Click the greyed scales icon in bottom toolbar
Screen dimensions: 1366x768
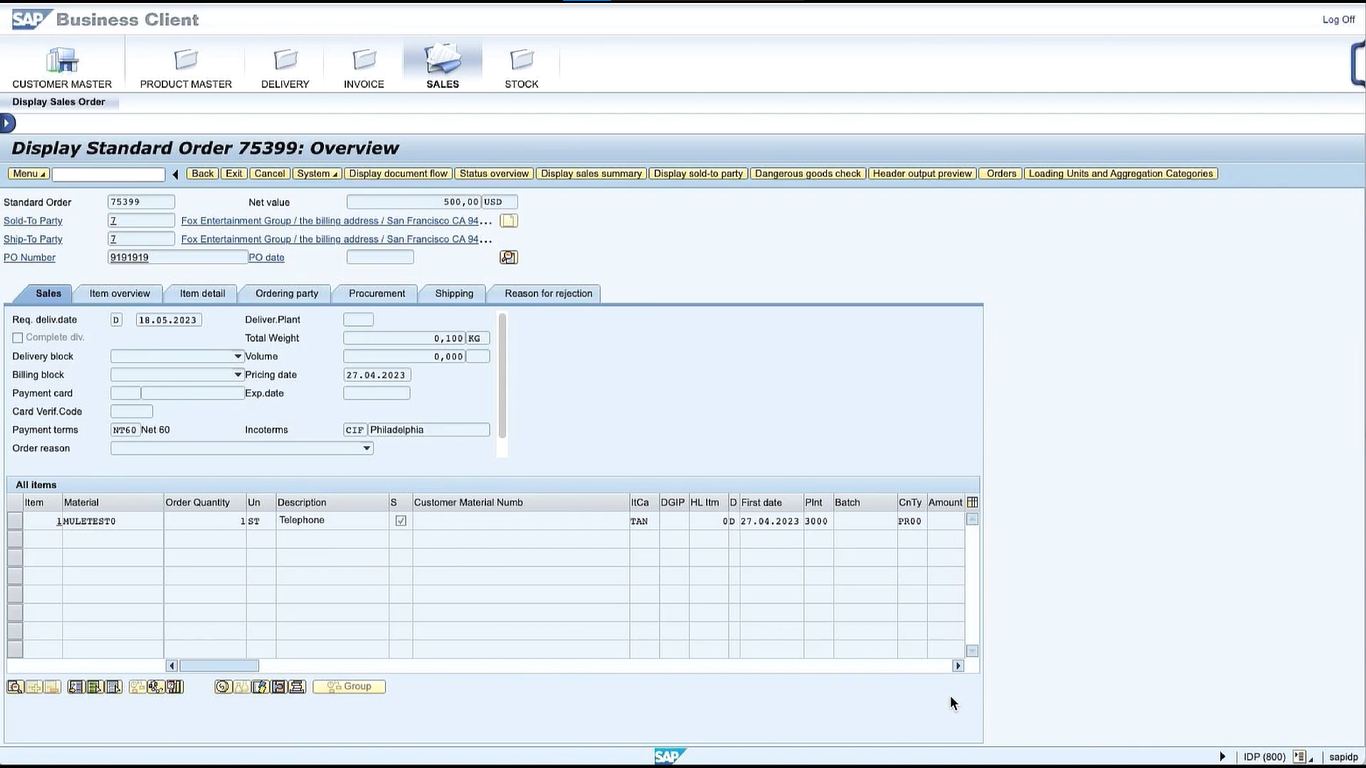(242, 687)
